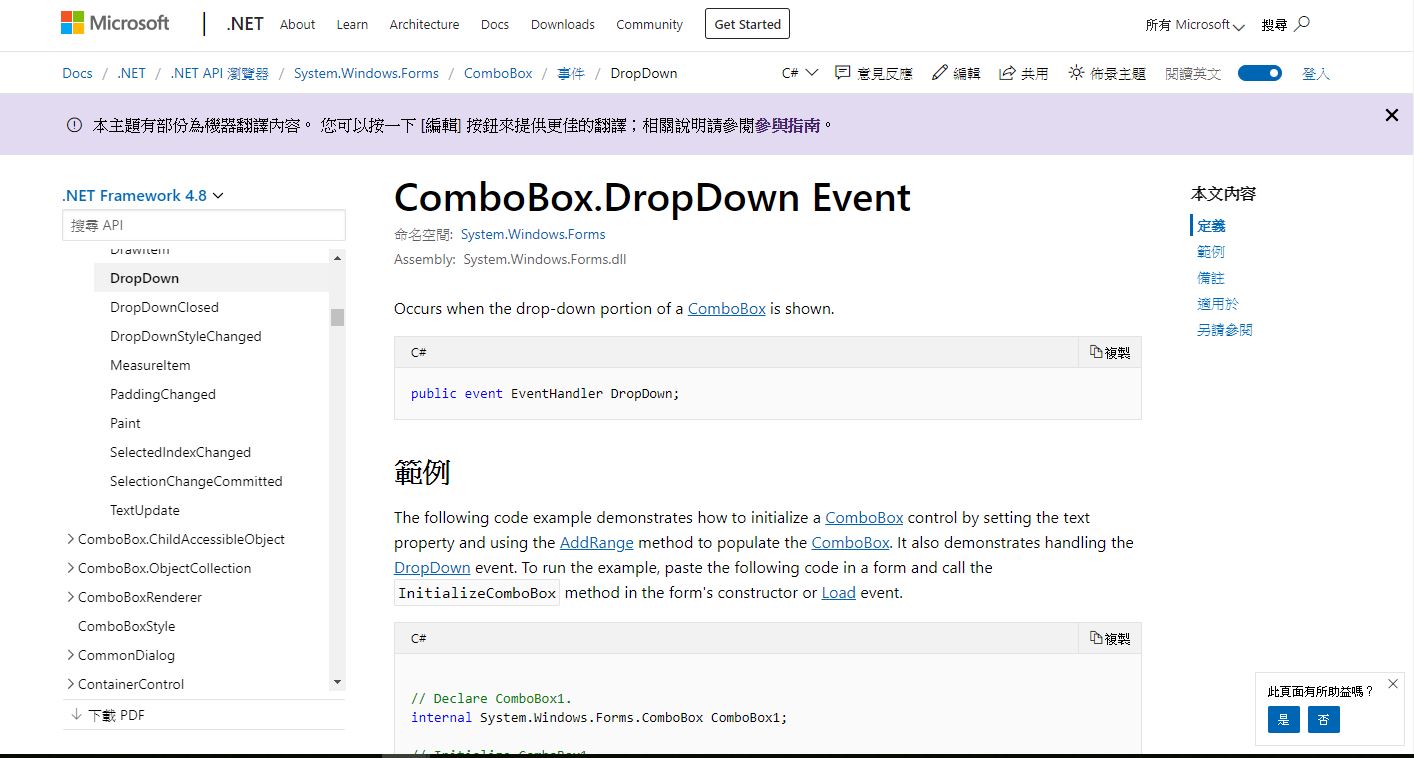Expand ComboBox.ChildAccessibleObject tree node
The width and height of the screenshot is (1414, 758).
(x=70, y=539)
